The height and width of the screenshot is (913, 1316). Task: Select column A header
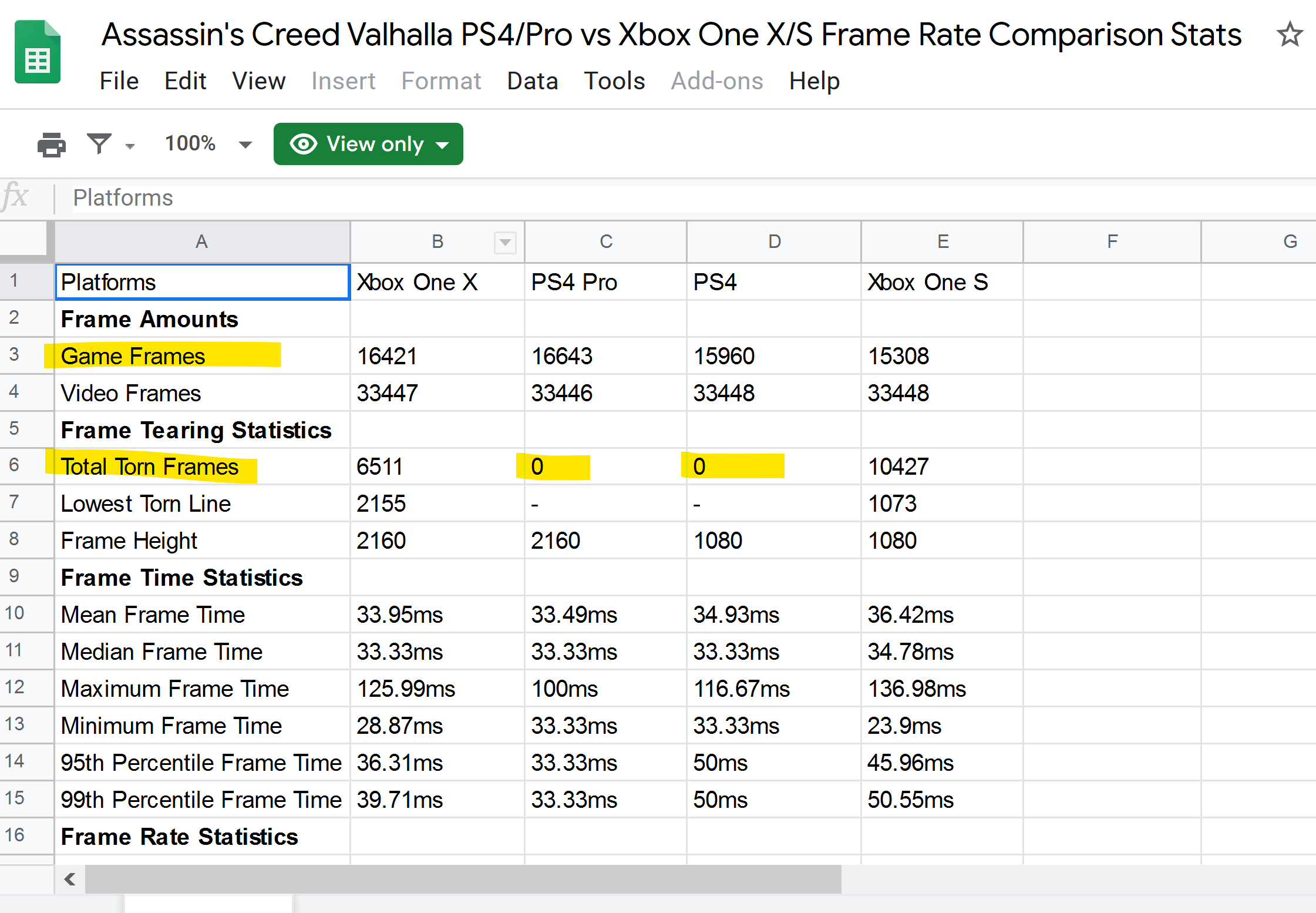tap(202, 241)
